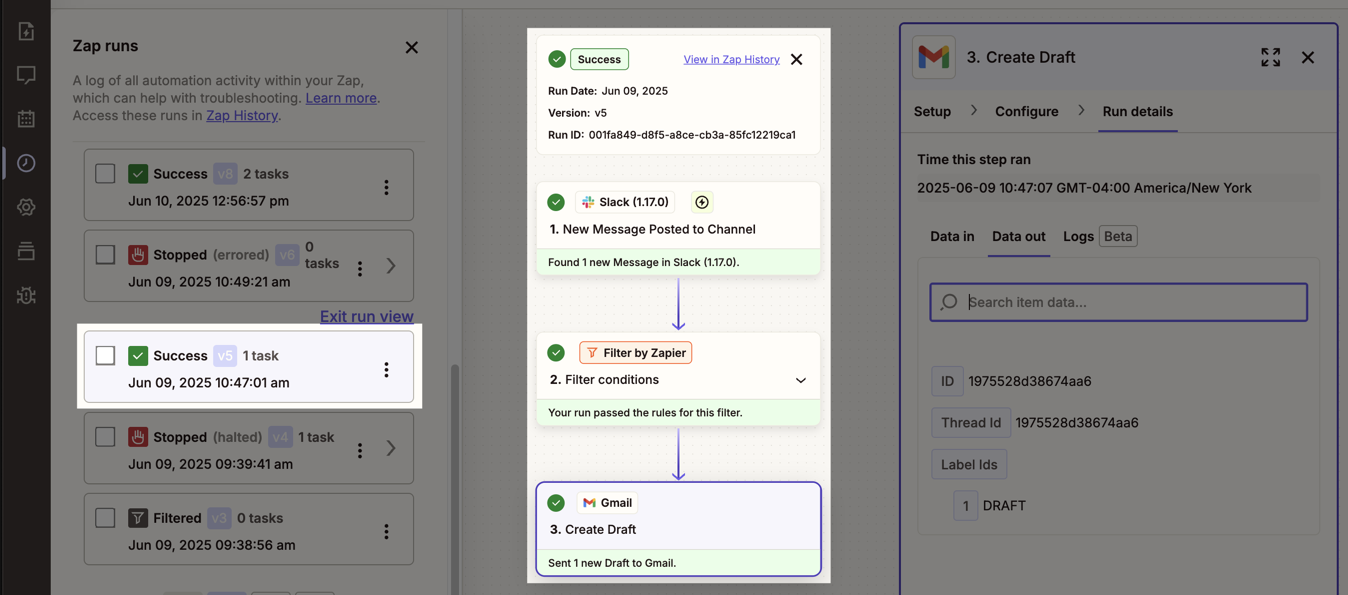Close the run summary card
The image size is (1348, 595).
coord(796,59)
